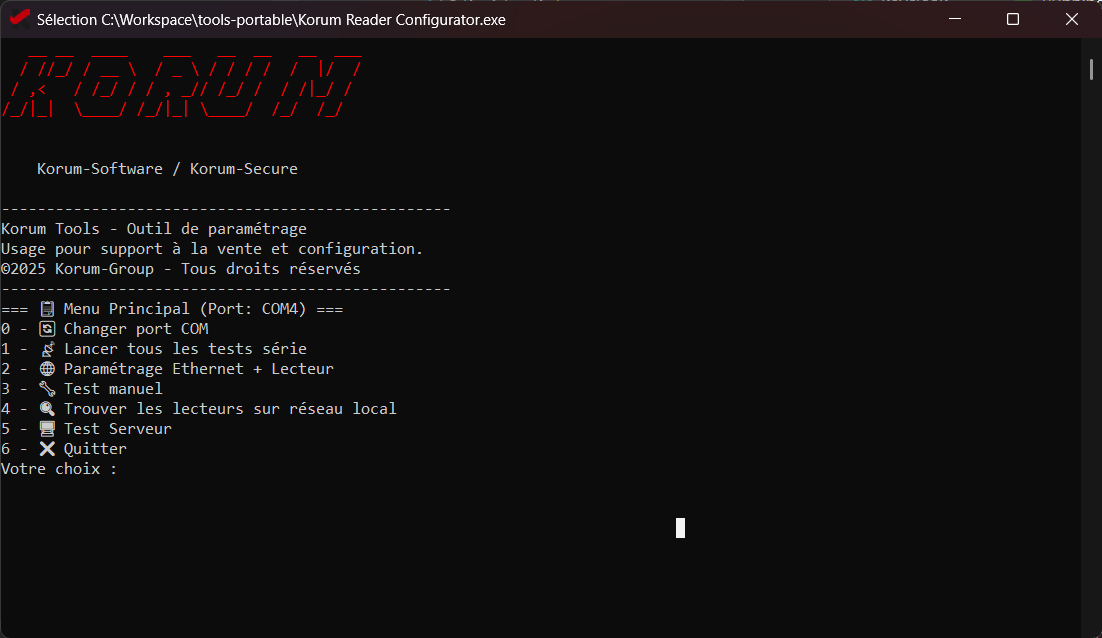1102x638 pixels.
Task: Click the magnifier icon beside Trouver les lecteurs
Action: (47, 408)
